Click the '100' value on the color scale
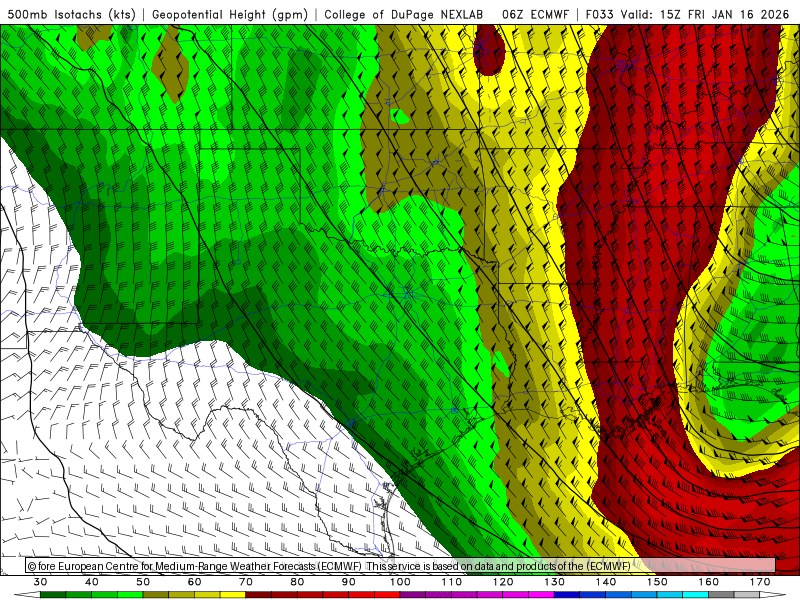This screenshot has height=600, width=800. (401, 582)
